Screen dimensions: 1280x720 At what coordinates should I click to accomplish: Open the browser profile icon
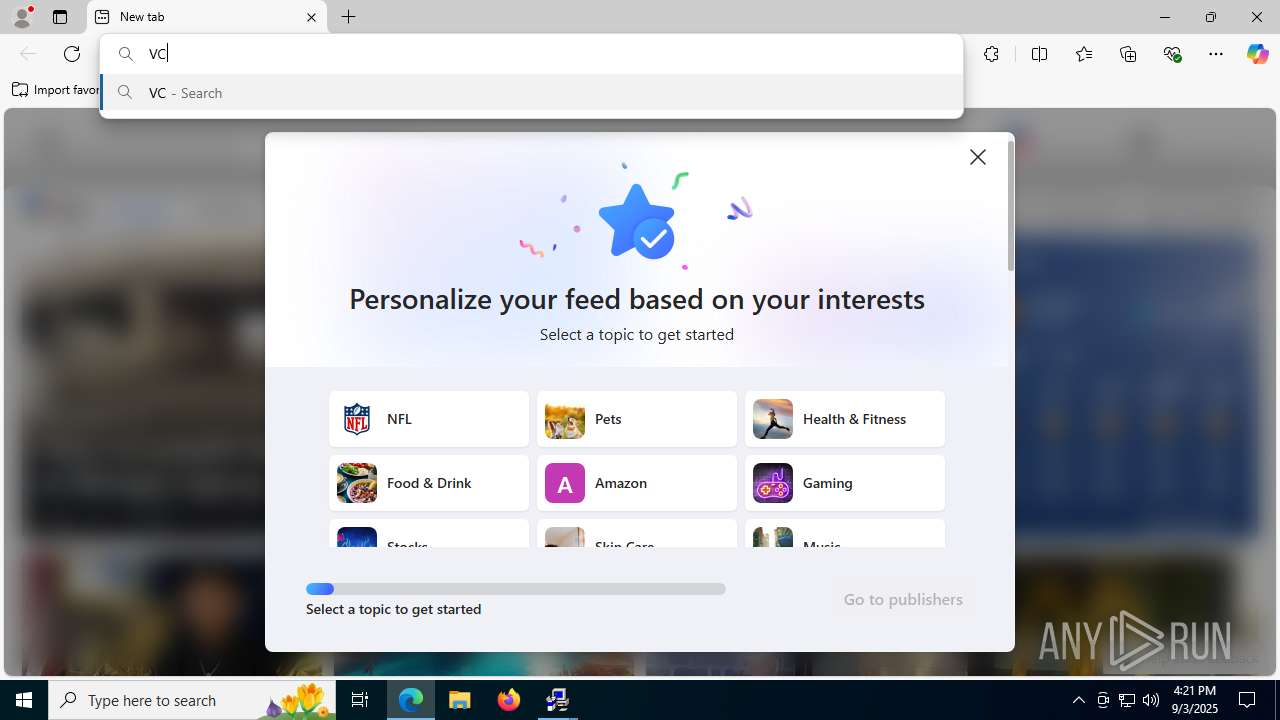pyautogui.click(x=22, y=17)
